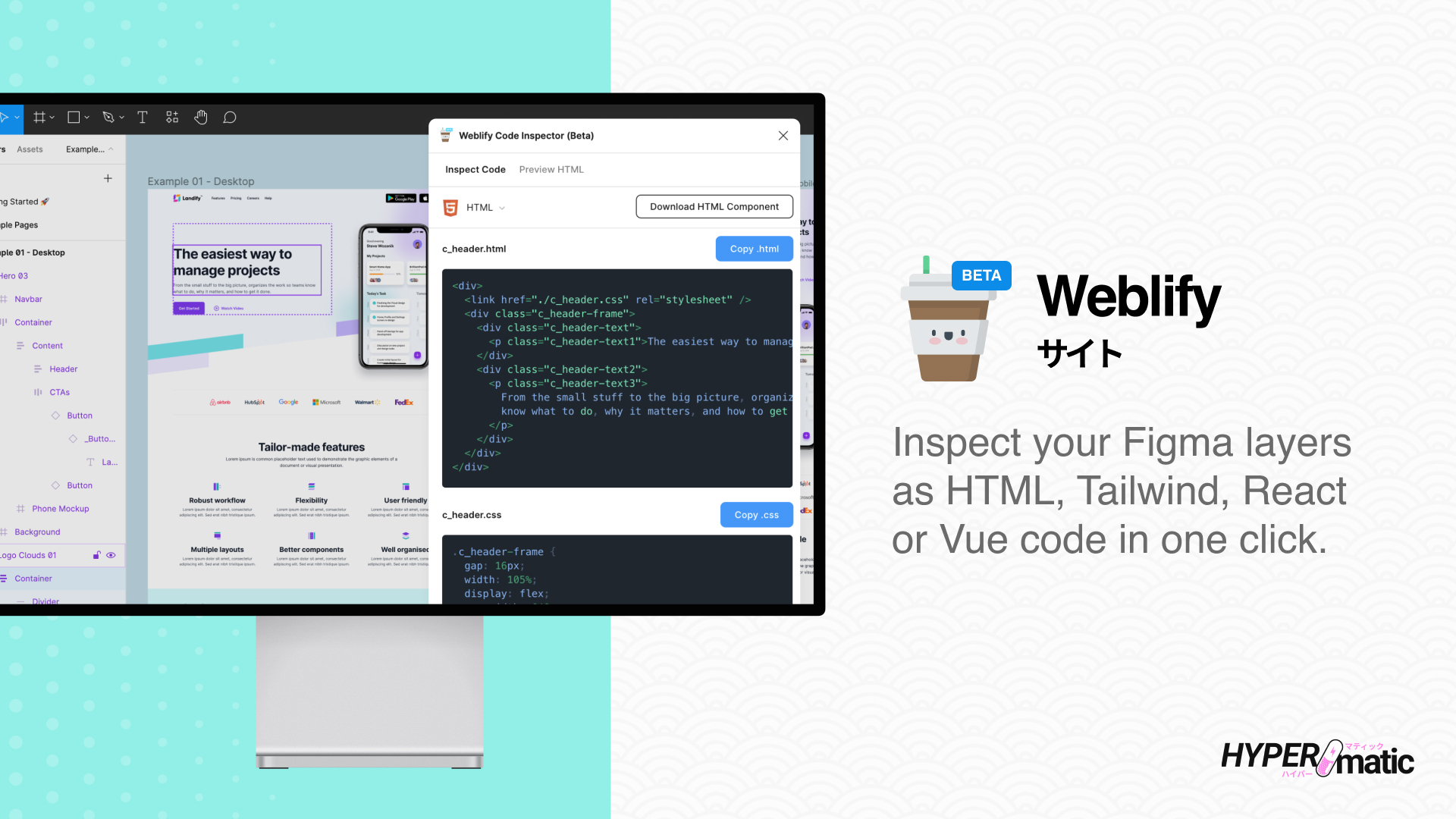
Task: Click the Frame/Align tool icon
Action: [40, 117]
